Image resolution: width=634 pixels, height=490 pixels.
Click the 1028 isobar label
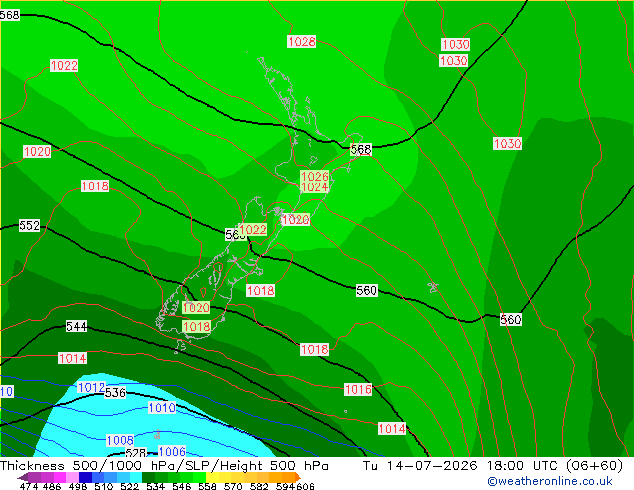302,41
